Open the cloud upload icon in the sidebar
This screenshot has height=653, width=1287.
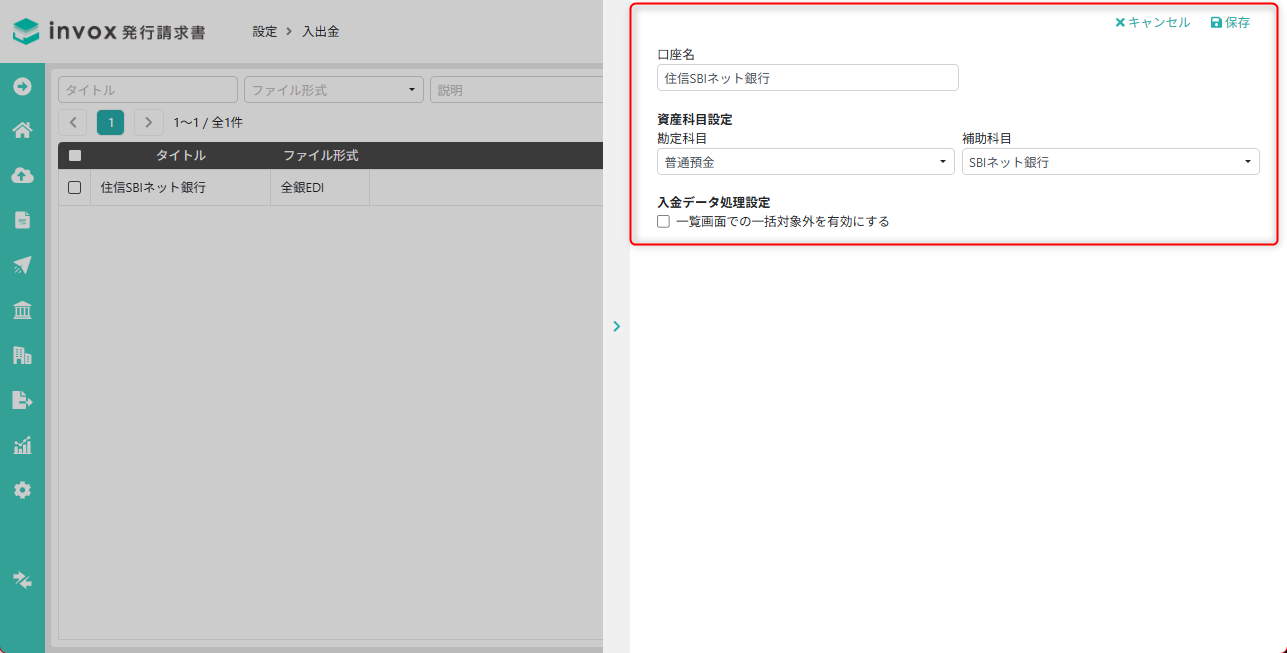coord(22,175)
